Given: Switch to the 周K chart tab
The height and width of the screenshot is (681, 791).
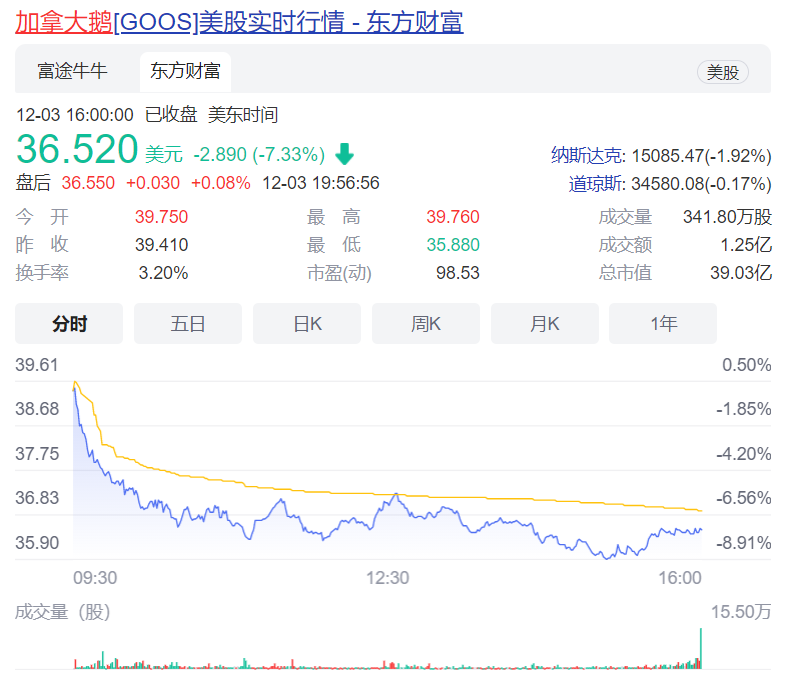Looking at the screenshot, I should 426,323.
